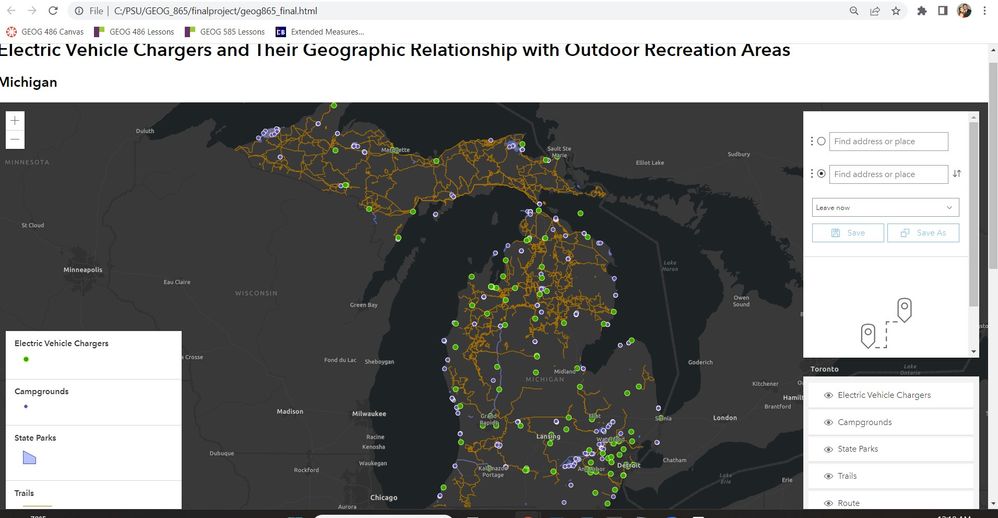This screenshot has height=518, width=998.
Task: Reverse route stops order arrows
Action: click(x=957, y=174)
